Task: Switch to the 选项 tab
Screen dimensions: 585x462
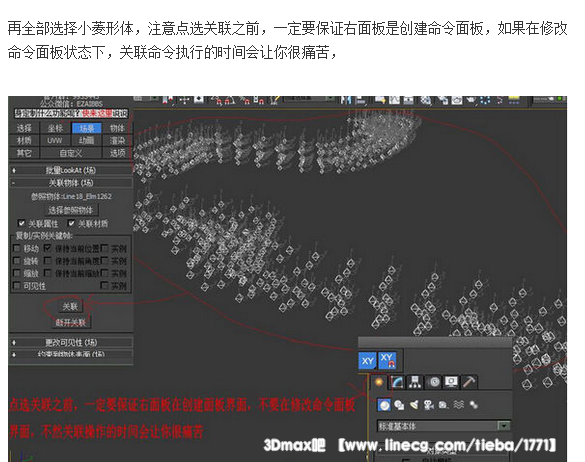Action: 117,153
